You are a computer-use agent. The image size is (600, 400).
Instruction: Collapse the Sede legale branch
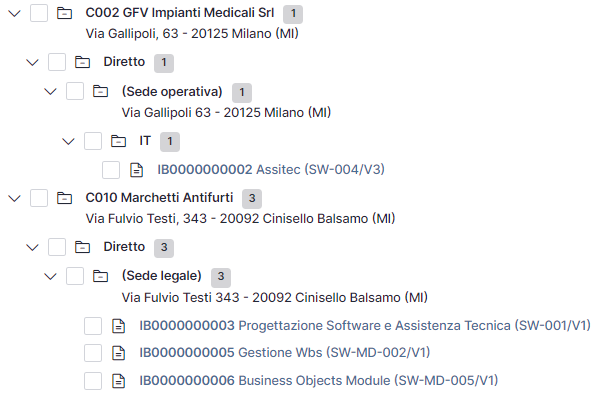pos(51,276)
